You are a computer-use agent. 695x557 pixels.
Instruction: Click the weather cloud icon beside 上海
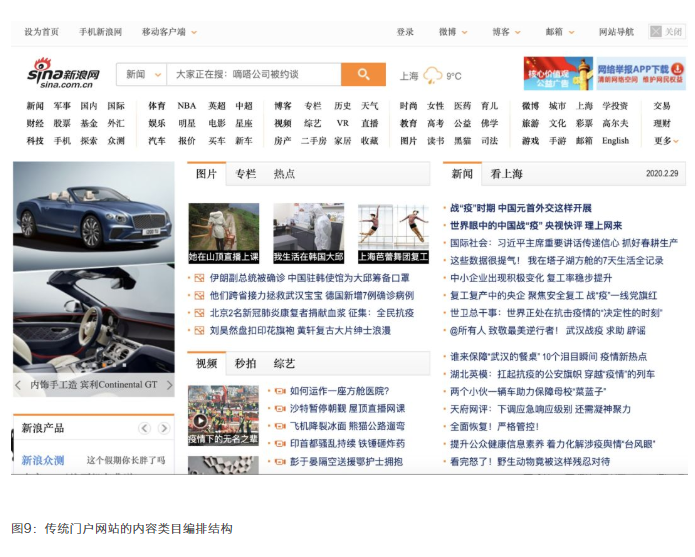(433, 76)
